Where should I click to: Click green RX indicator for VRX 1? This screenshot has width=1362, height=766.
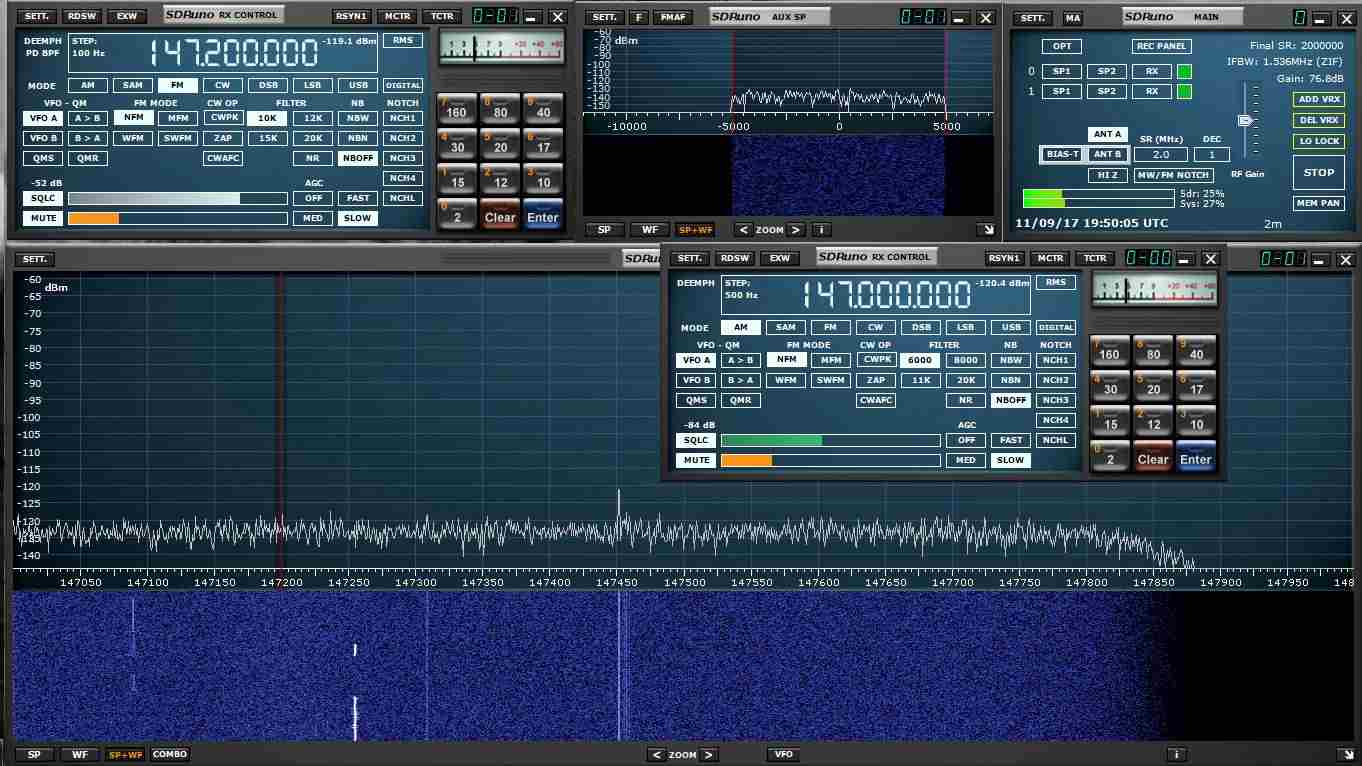click(1184, 91)
